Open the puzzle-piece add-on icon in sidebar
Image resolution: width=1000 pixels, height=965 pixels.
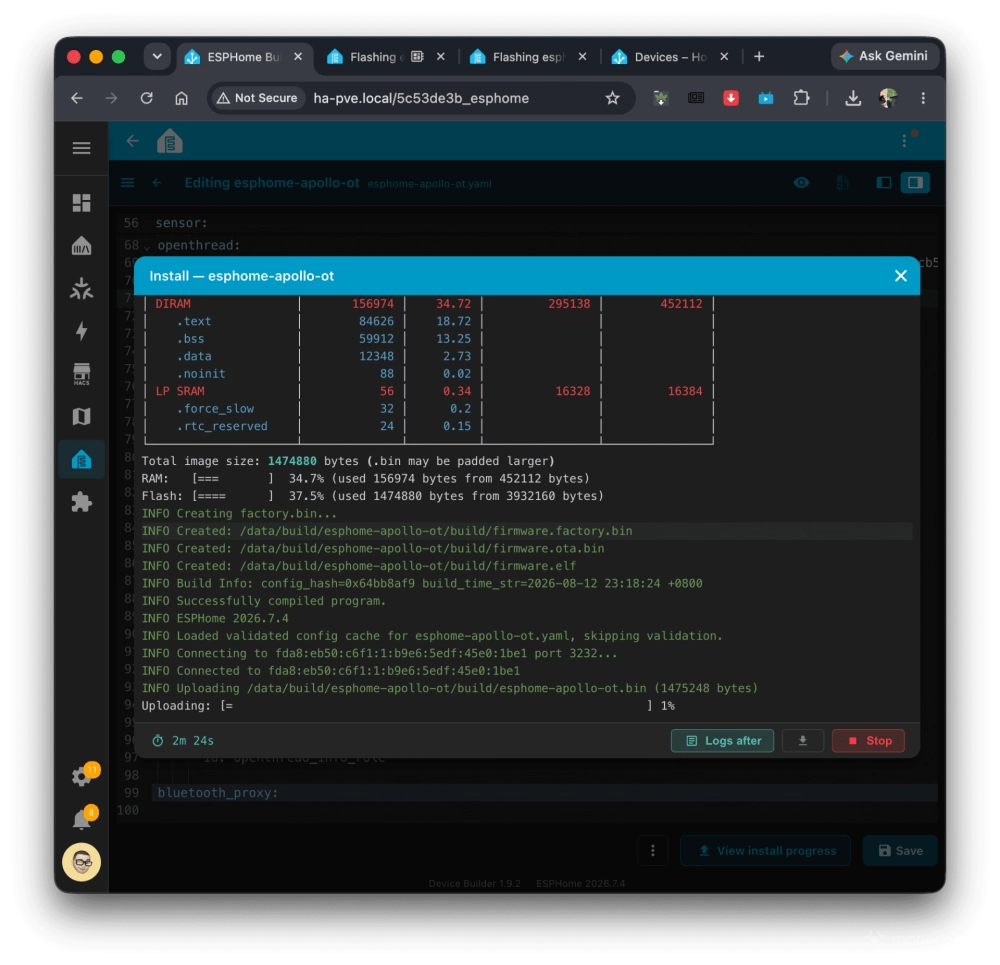pos(81,502)
